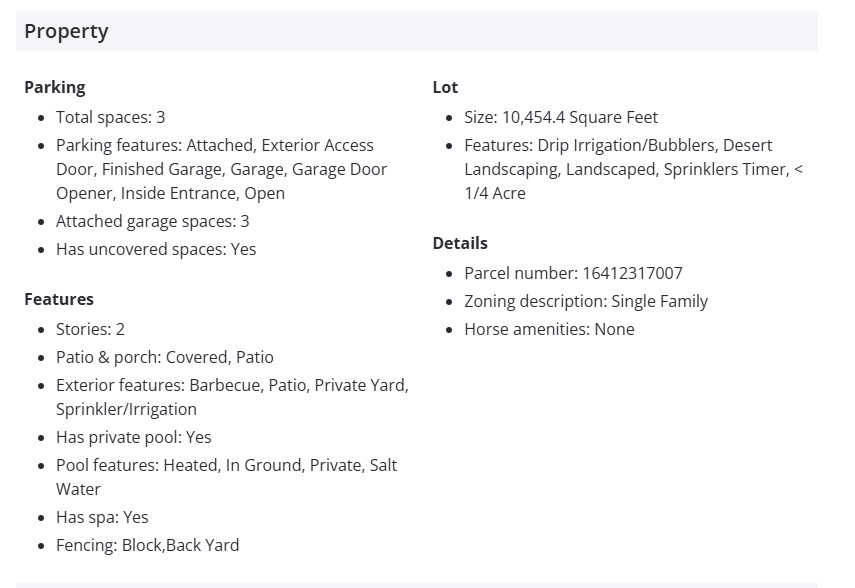Click the Property section header
The width and height of the screenshot is (855, 588).
point(66,31)
